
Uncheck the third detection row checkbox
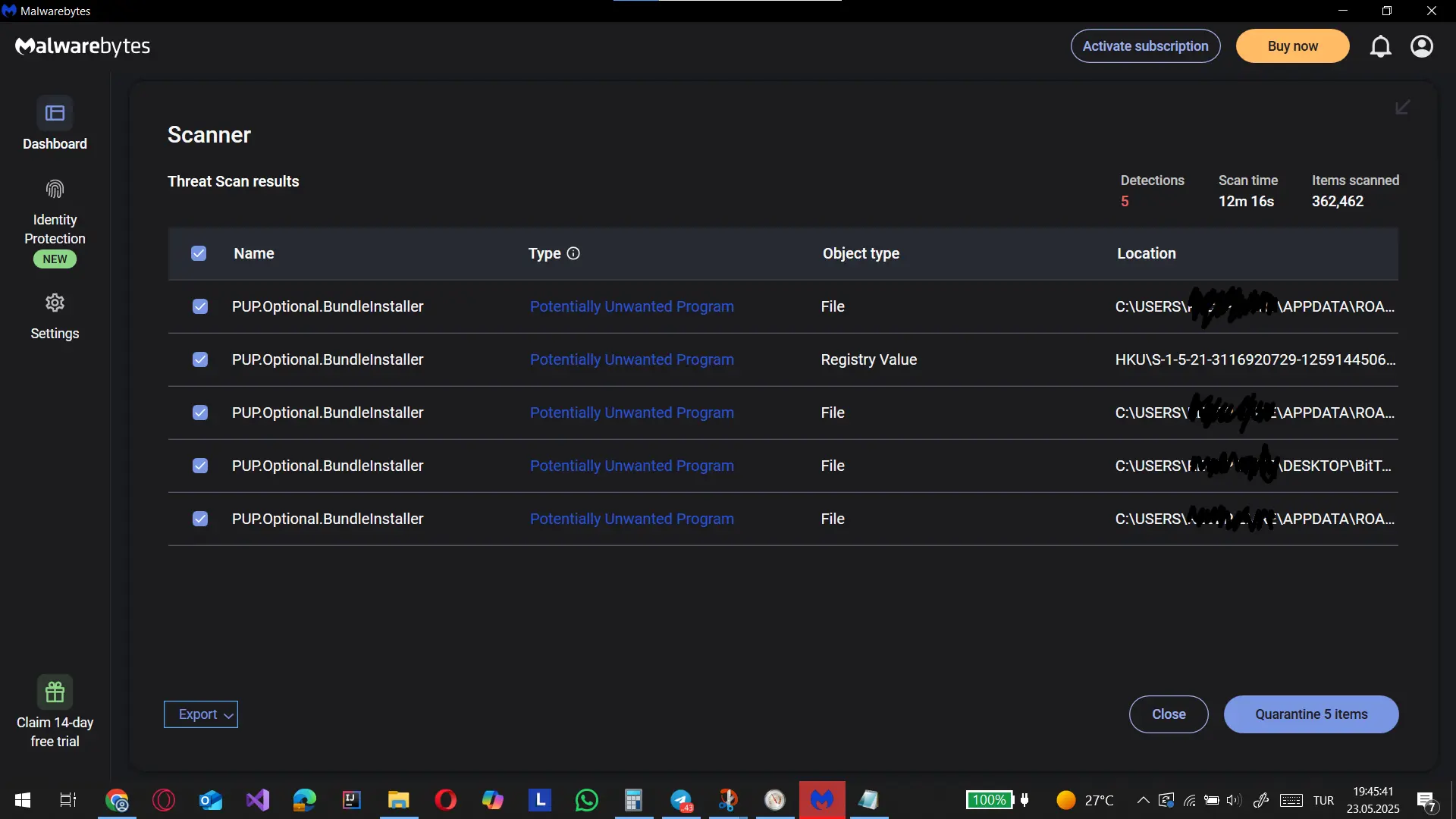[x=200, y=413]
